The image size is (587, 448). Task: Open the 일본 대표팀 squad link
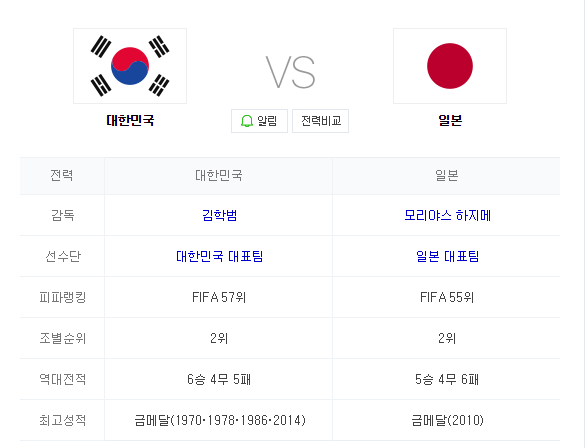point(447,256)
